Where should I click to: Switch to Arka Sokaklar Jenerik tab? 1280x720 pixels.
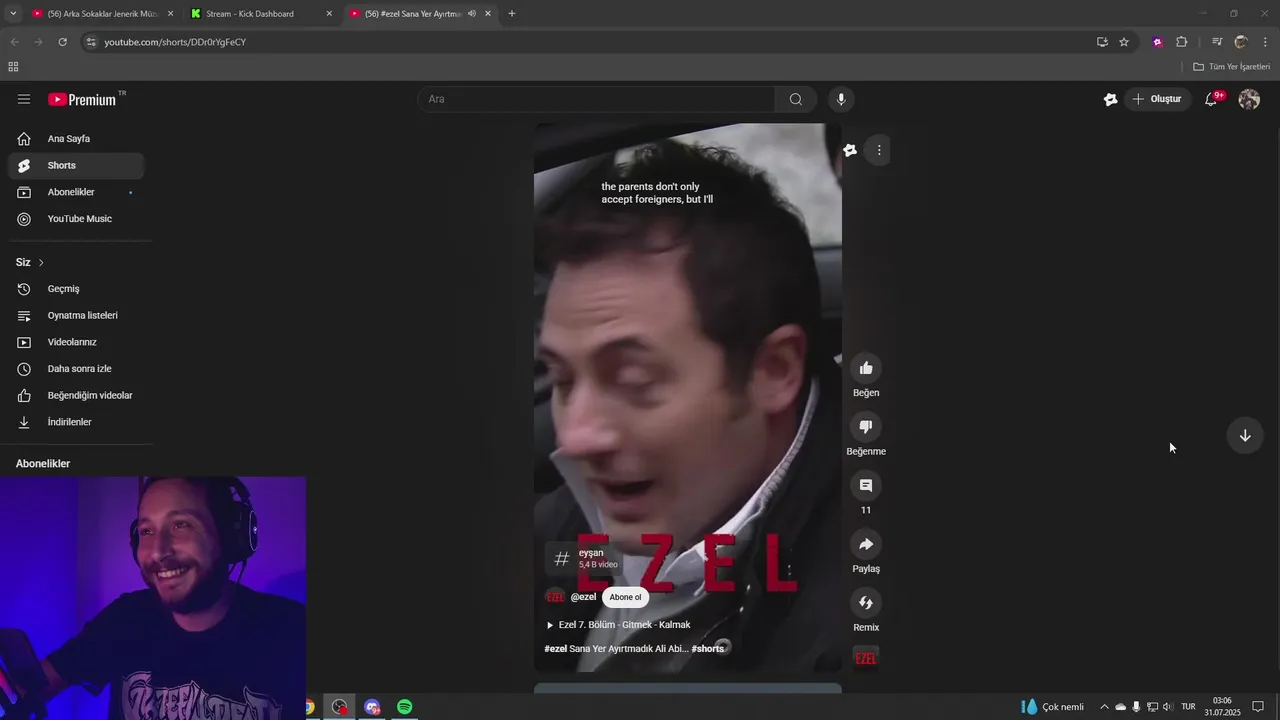pos(100,14)
